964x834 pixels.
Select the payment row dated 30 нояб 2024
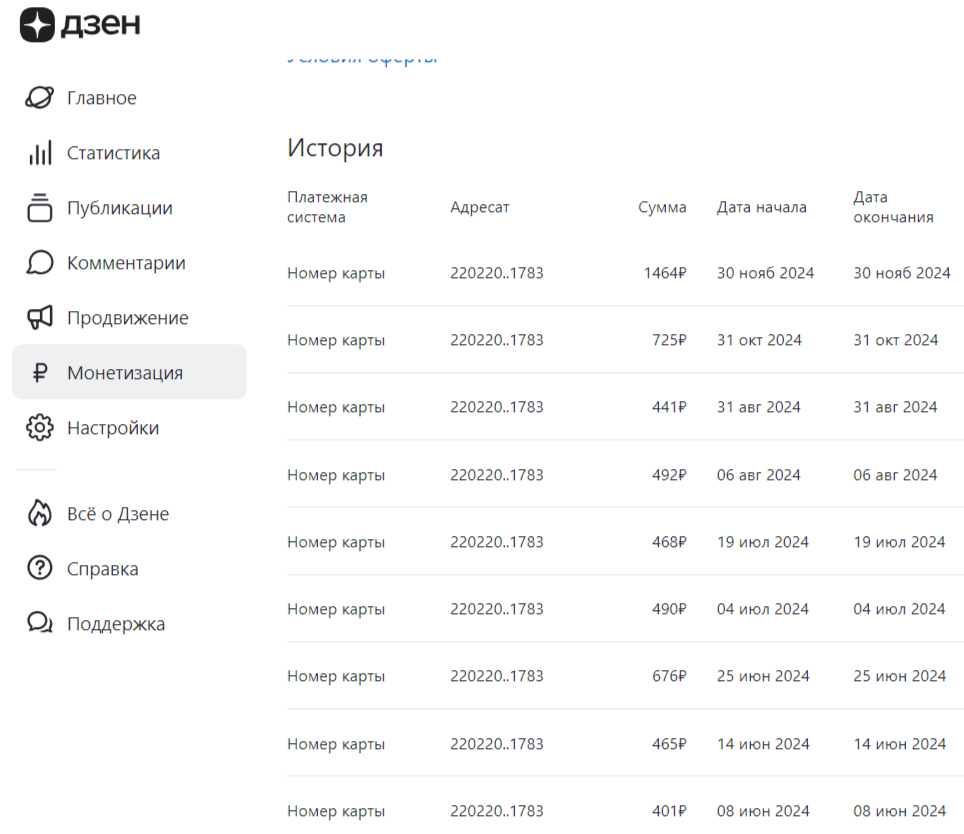615,272
